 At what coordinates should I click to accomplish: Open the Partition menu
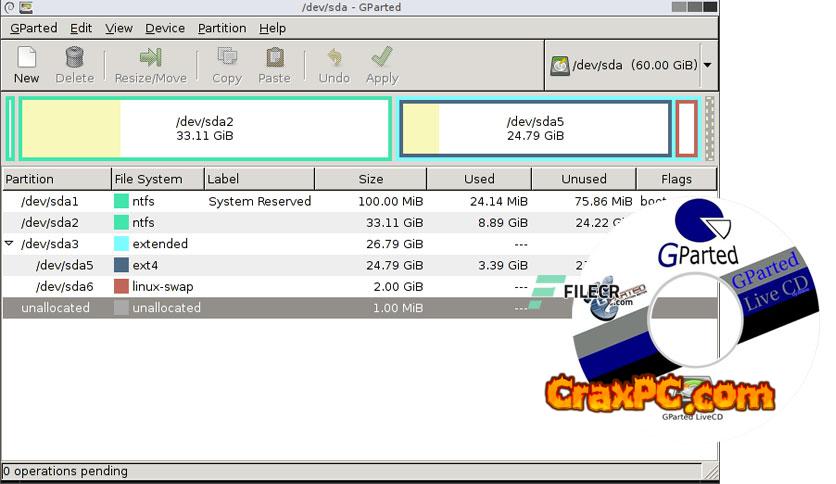coord(222,28)
